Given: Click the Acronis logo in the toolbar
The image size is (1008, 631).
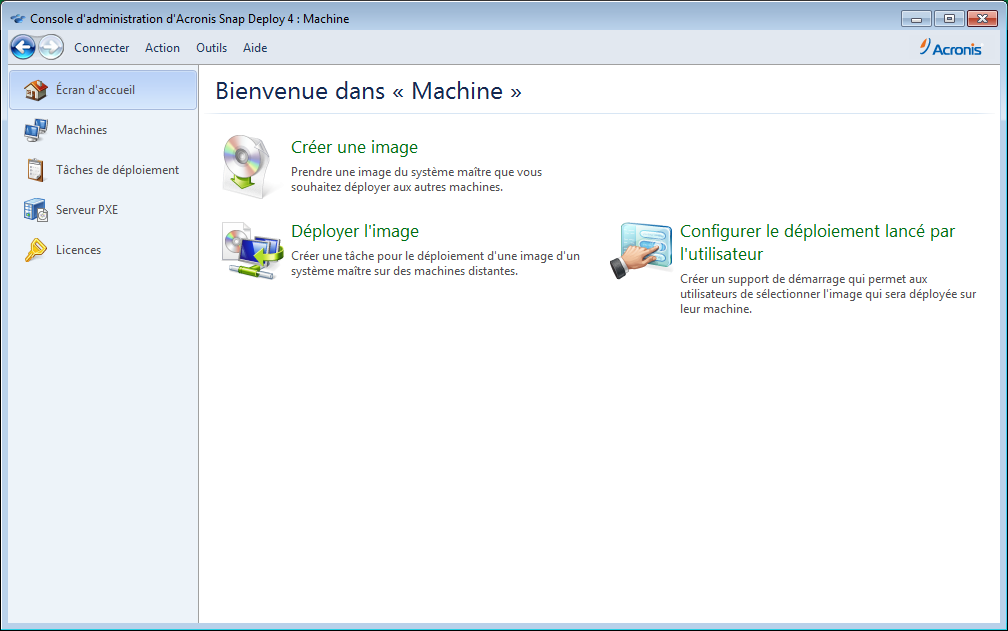Looking at the screenshot, I should pos(950,48).
